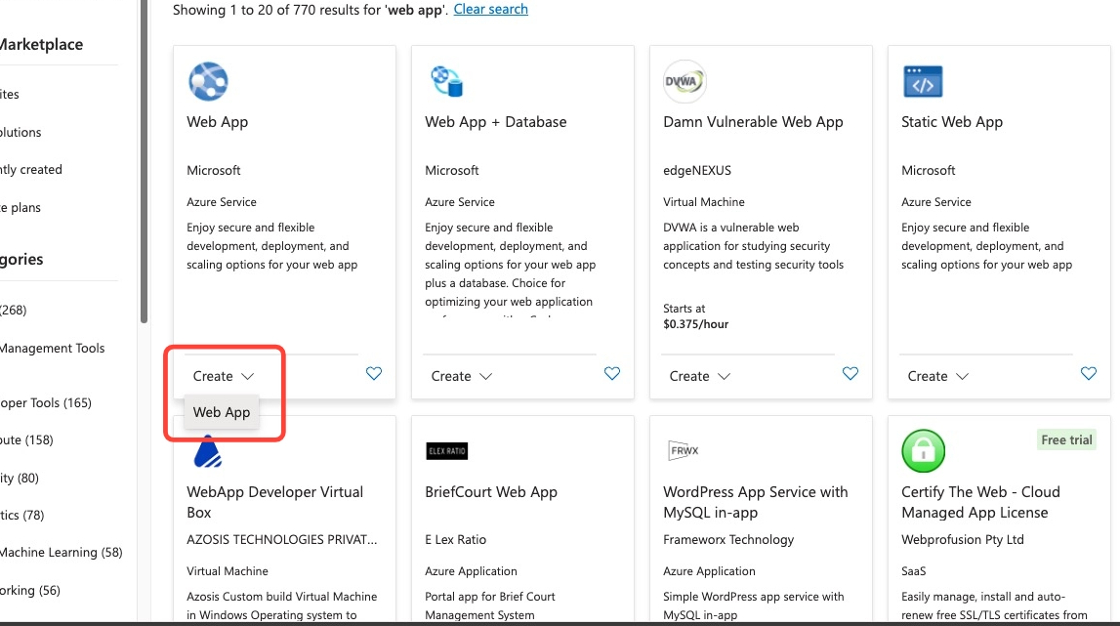Screen dimensions: 1120x626
Task: Click the Clear search link
Action: [x=490, y=9]
